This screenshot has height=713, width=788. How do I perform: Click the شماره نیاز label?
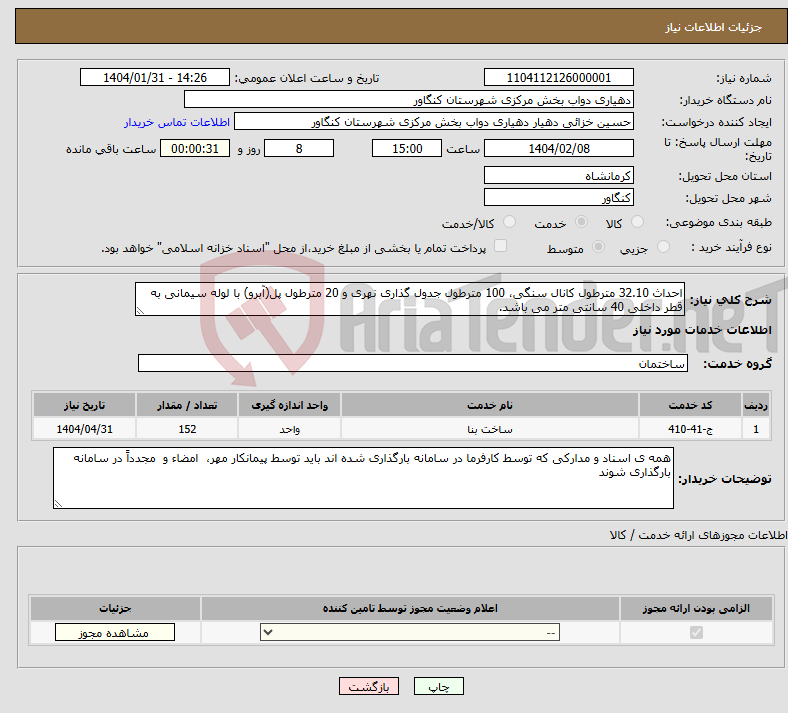[x=744, y=78]
